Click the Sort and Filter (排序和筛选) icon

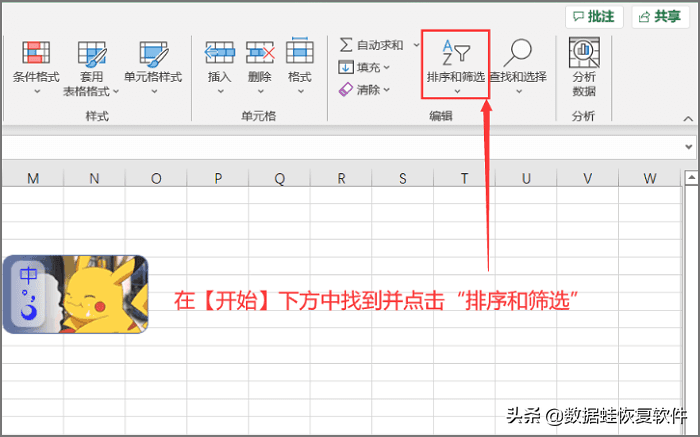click(x=455, y=52)
